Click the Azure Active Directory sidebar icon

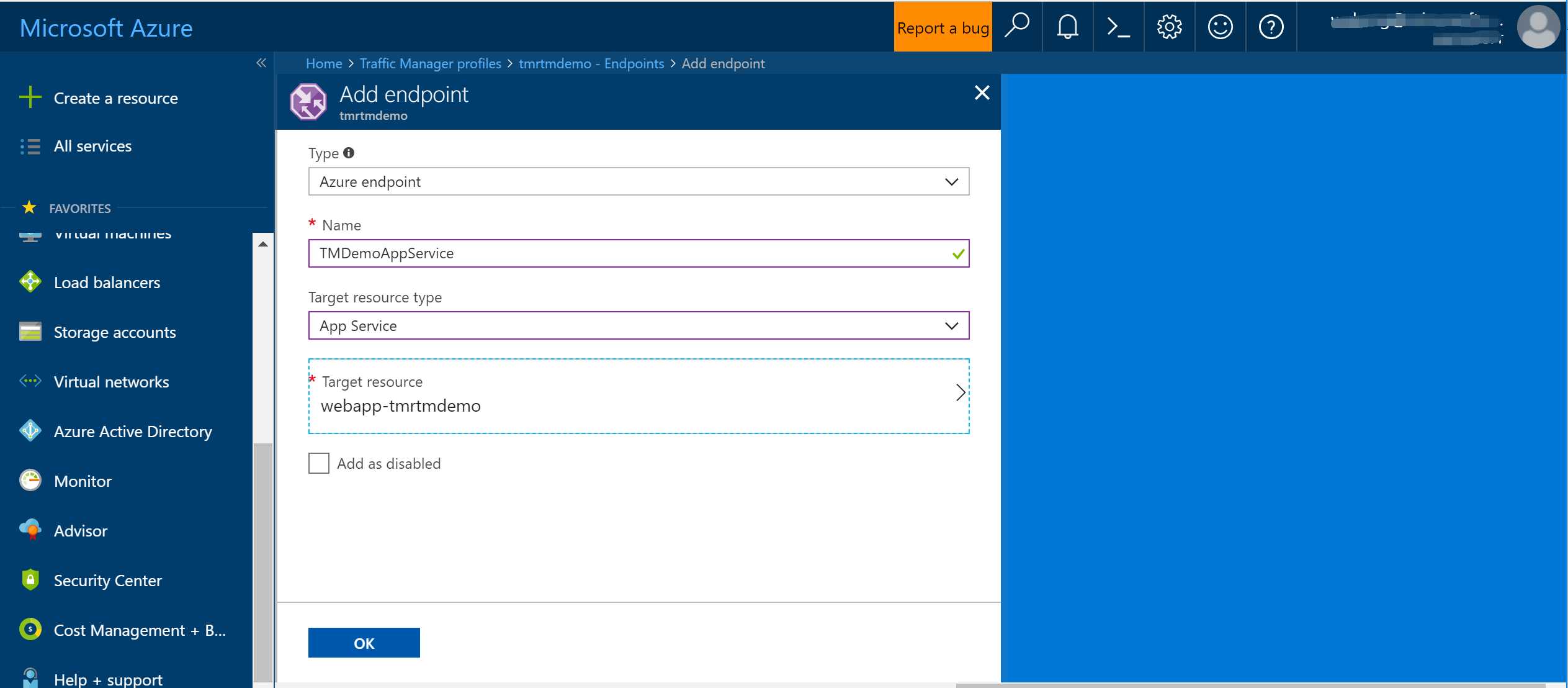coord(31,431)
